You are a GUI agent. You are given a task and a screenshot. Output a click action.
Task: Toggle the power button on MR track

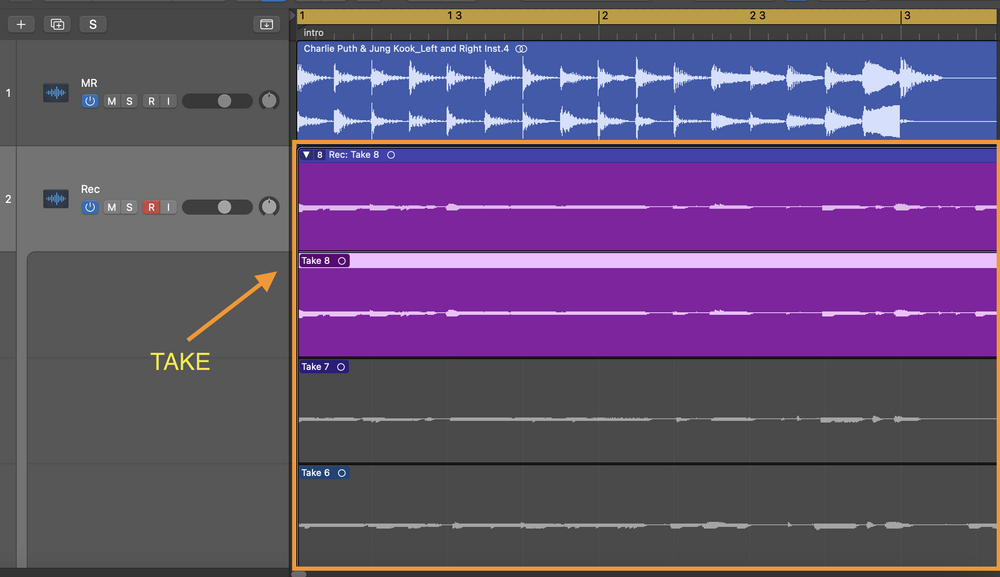click(x=90, y=101)
